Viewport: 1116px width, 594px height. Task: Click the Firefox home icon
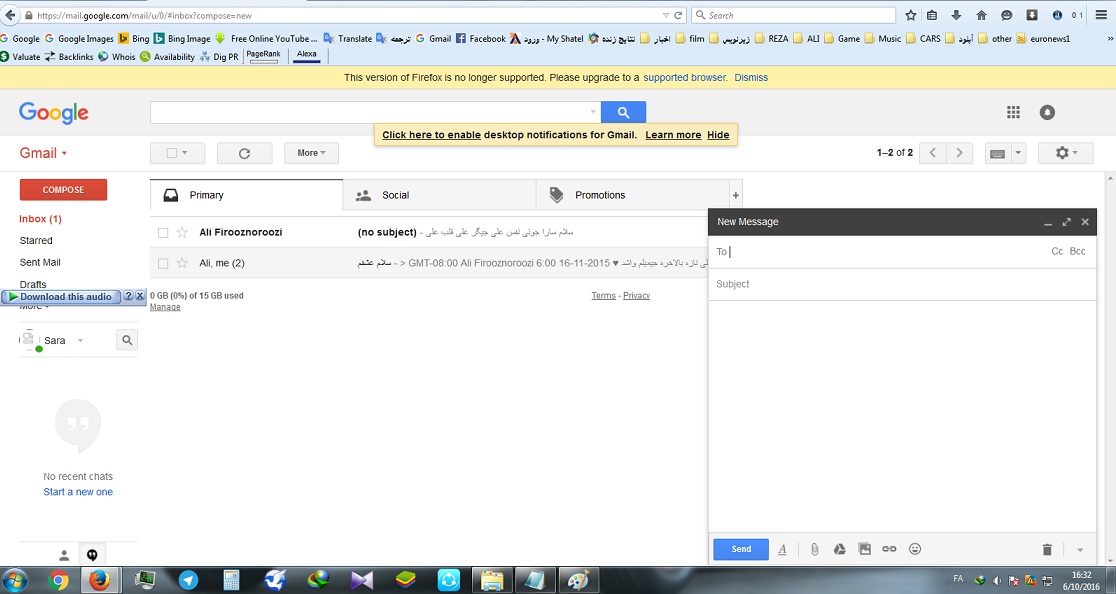[x=981, y=15]
